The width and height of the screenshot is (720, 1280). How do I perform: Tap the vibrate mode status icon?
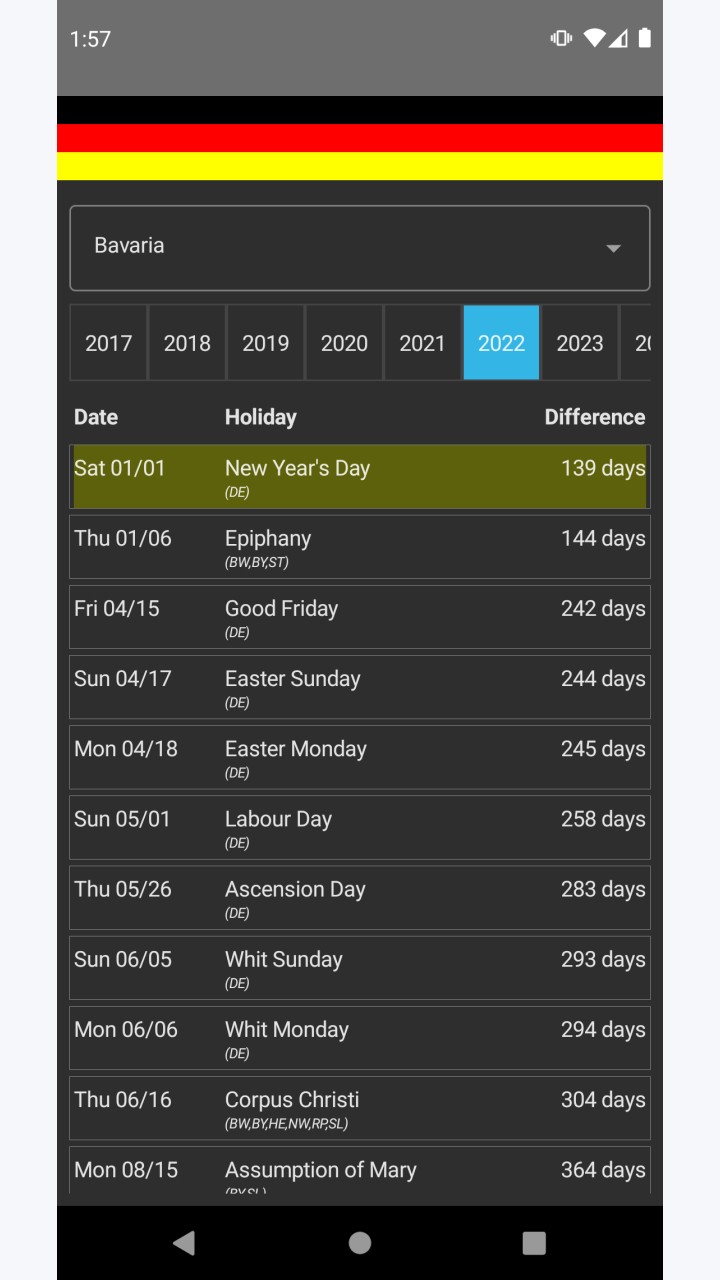[x=561, y=38]
